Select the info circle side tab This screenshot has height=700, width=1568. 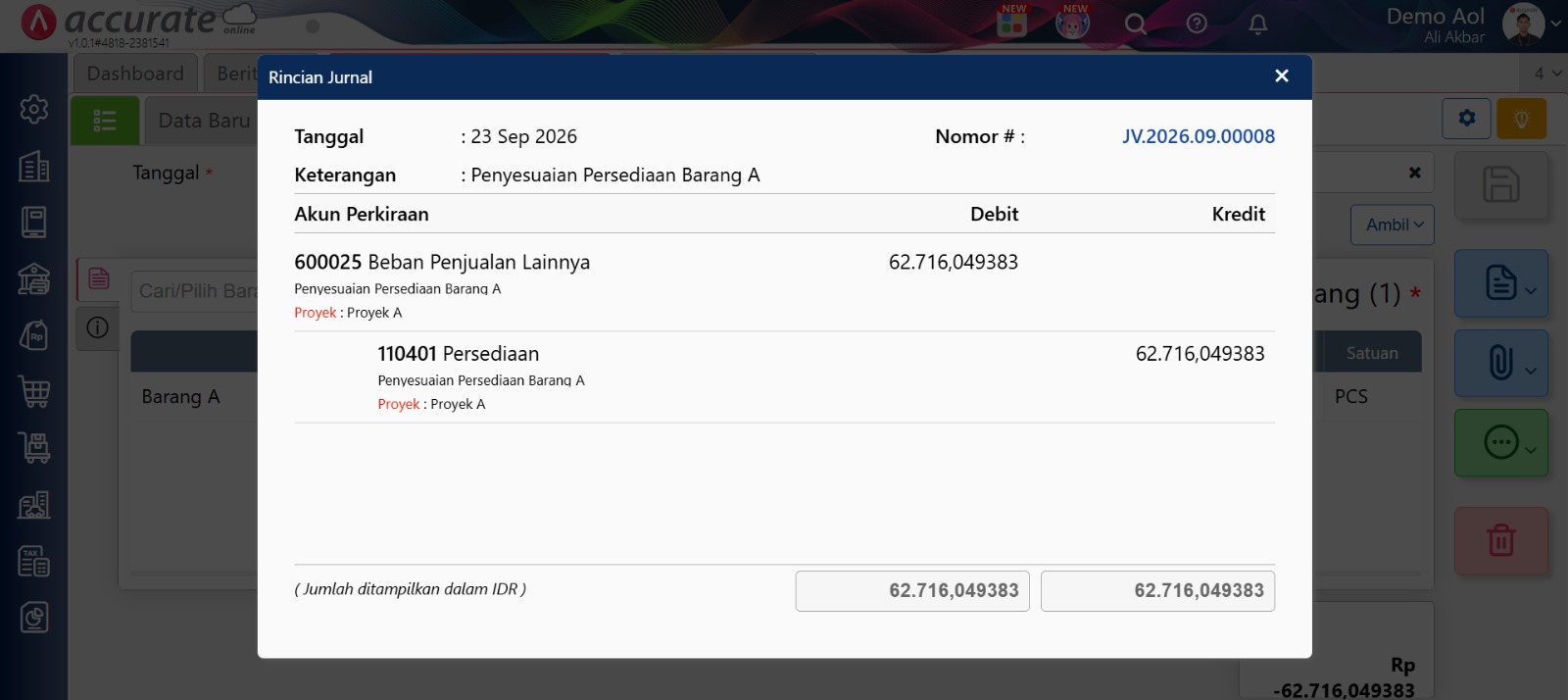click(98, 327)
